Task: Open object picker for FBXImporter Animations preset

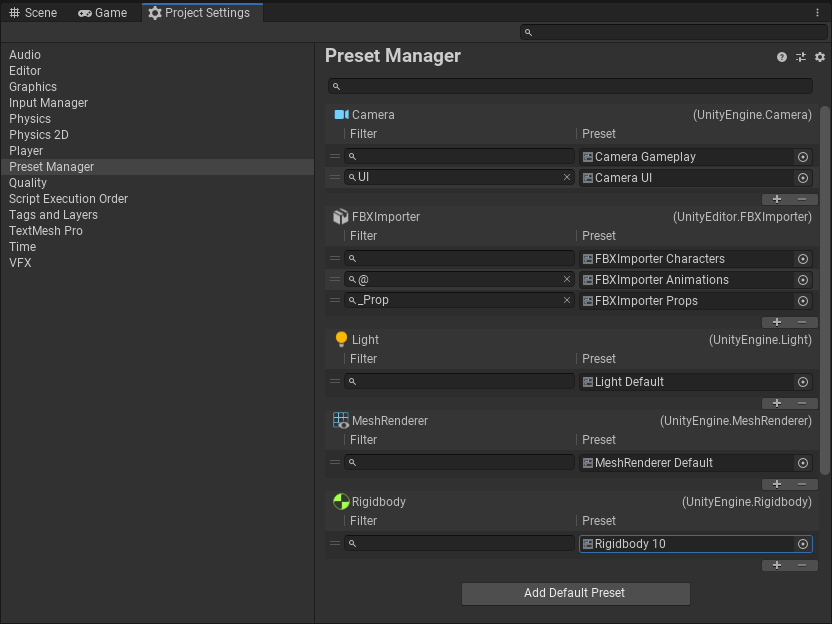Action: 803,280
